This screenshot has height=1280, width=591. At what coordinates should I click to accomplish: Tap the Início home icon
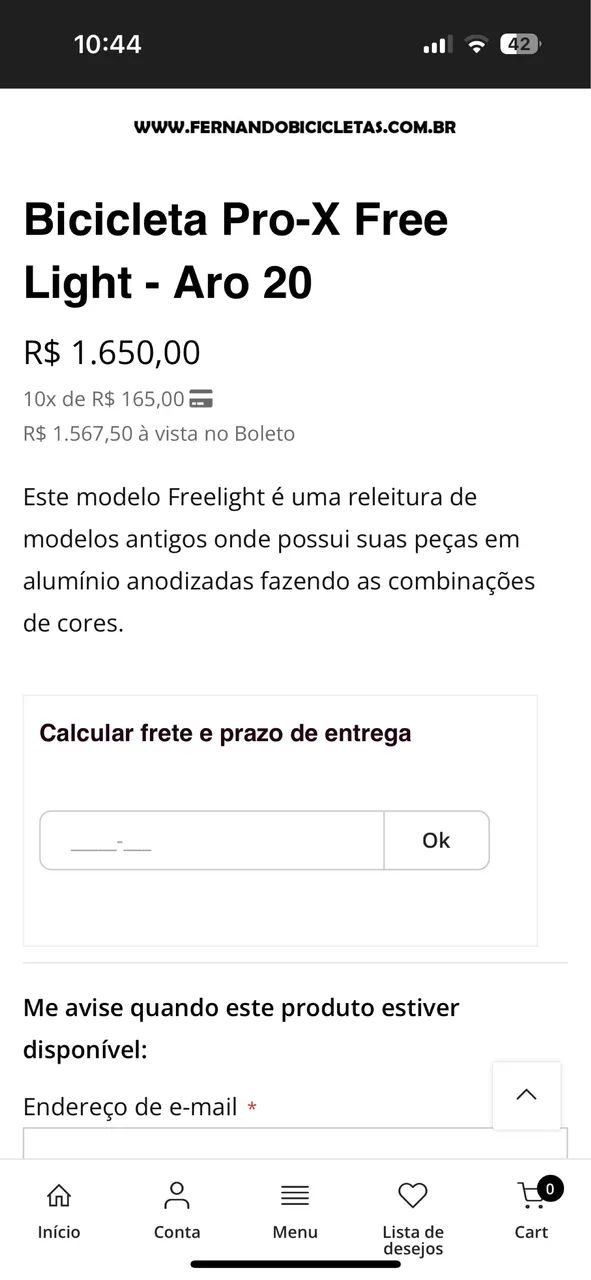point(59,1195)
